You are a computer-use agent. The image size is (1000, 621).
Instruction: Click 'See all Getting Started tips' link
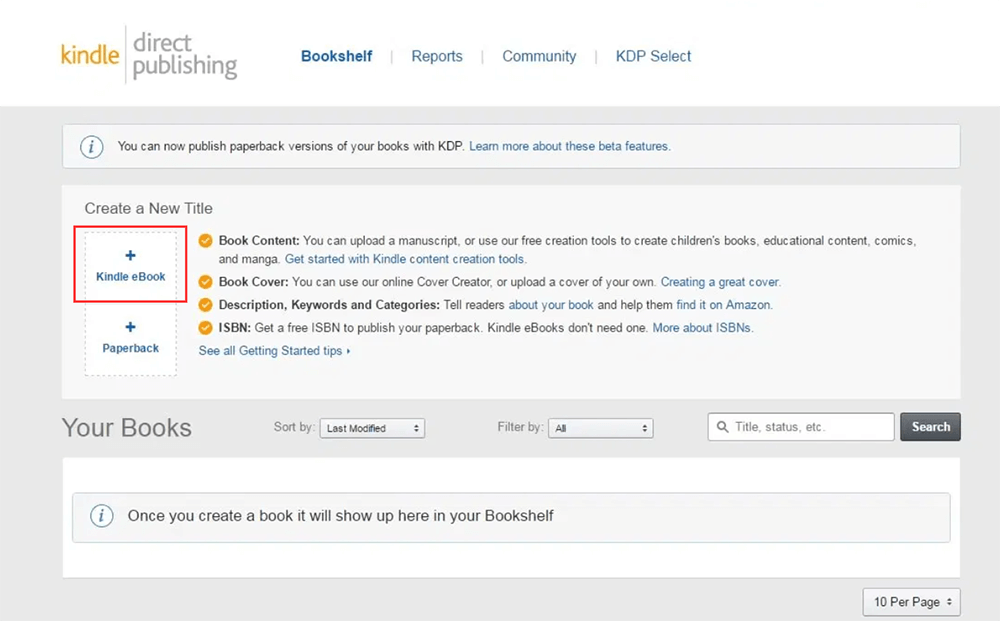274,351
